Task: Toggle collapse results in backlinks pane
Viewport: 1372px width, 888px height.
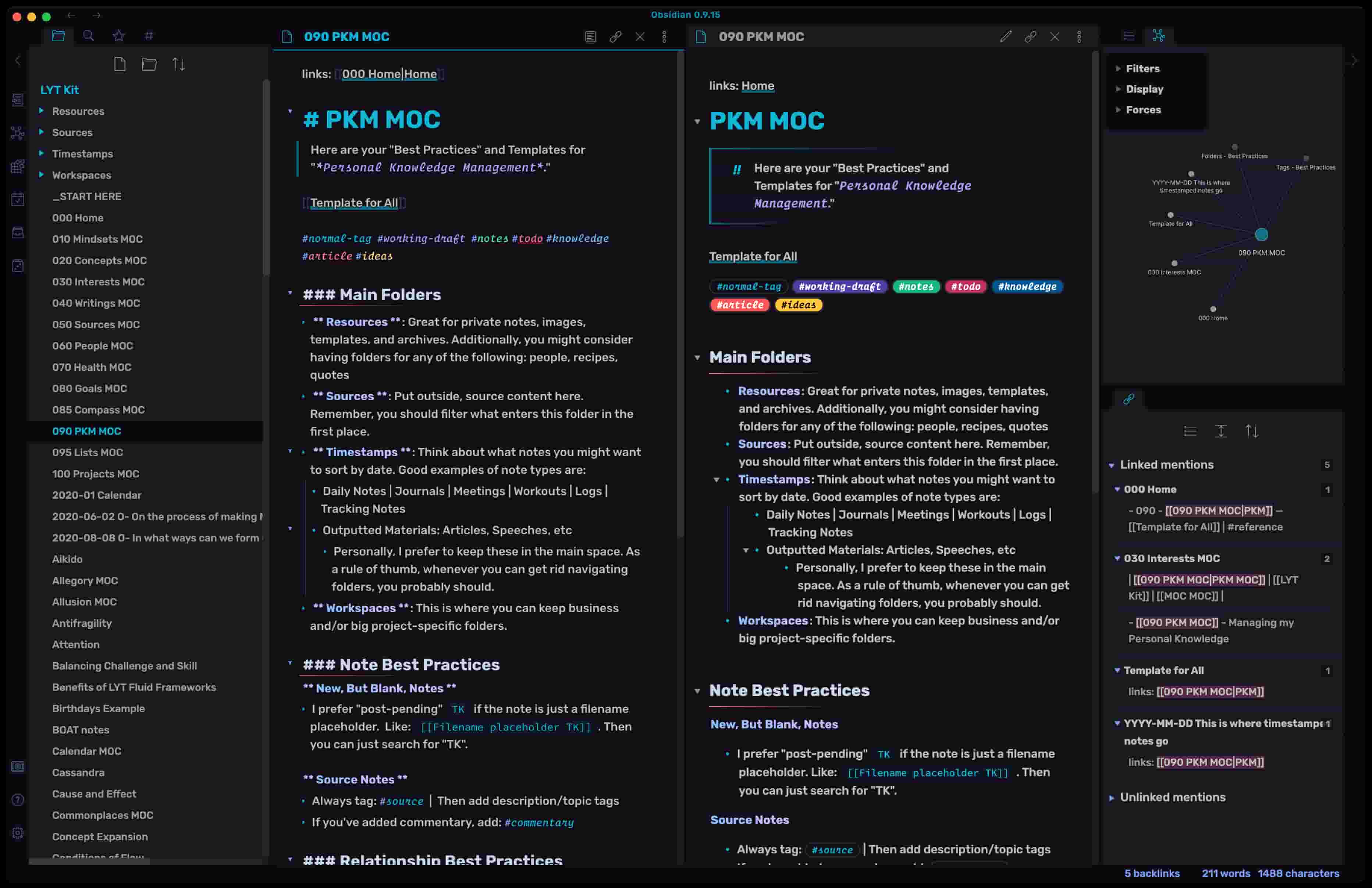Action: pyautogui.click(x=1190, y=431)
